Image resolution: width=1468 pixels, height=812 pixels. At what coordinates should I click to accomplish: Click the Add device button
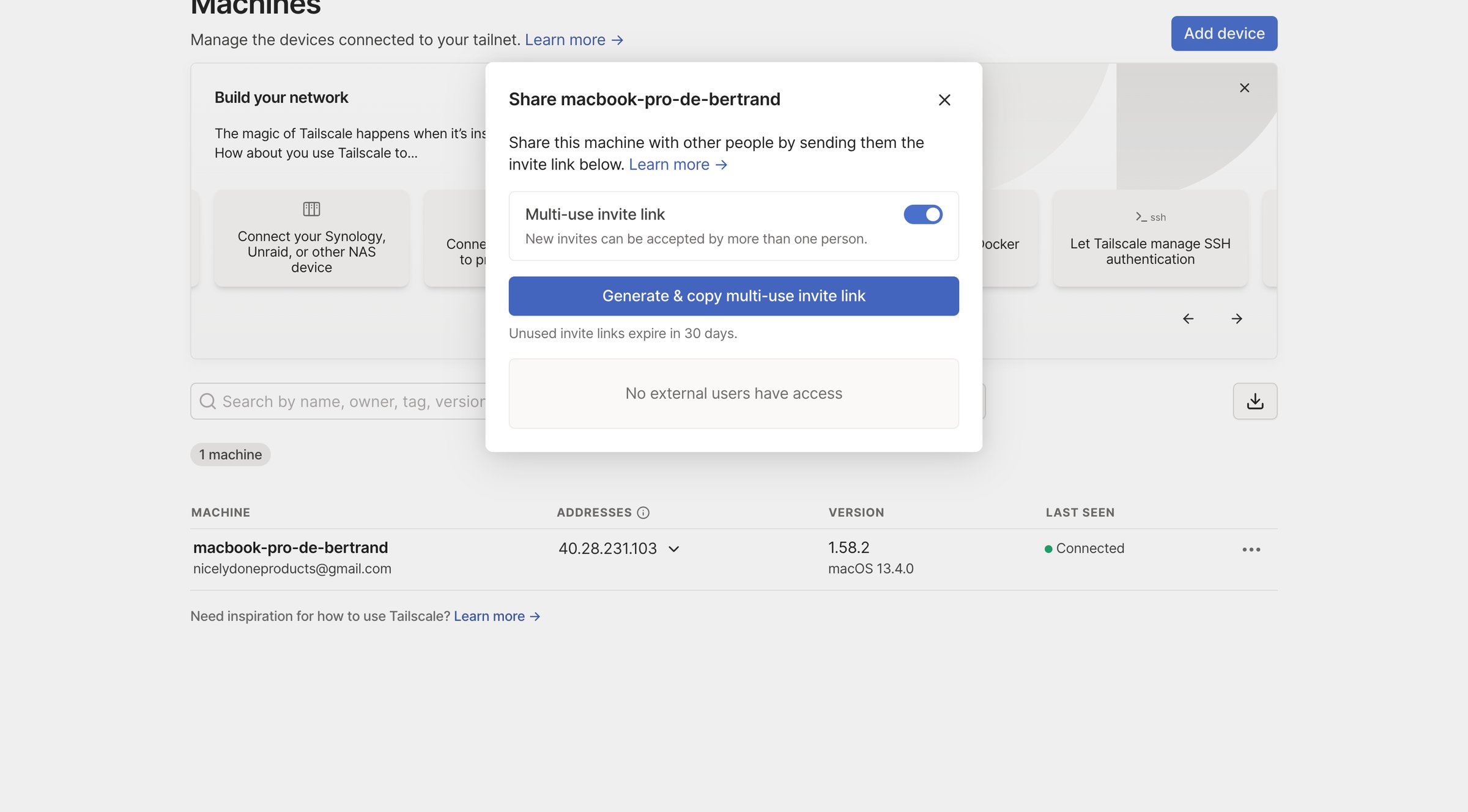1224,34
